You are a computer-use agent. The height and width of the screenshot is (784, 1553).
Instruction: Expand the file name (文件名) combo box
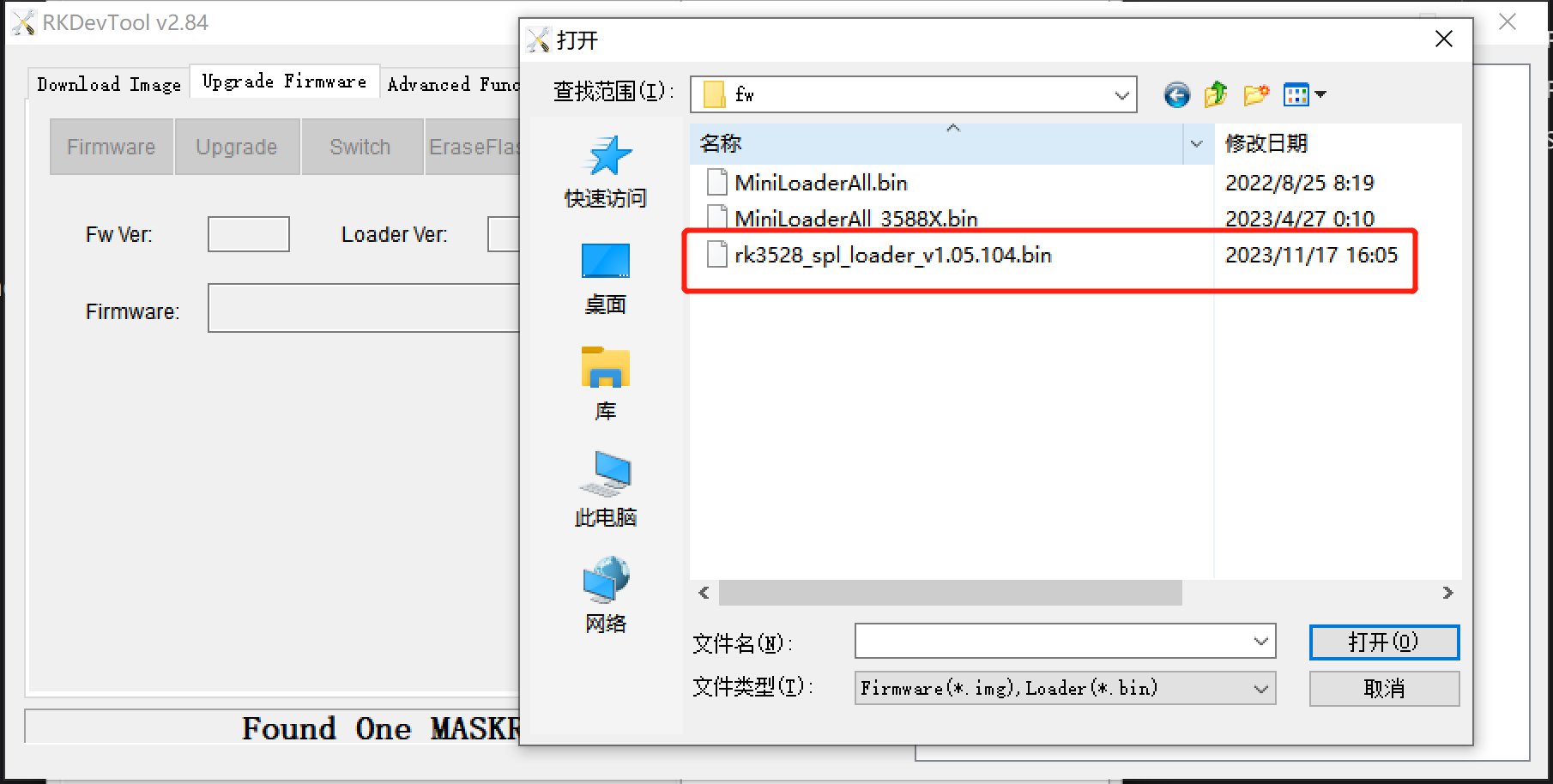[1260, 642]
